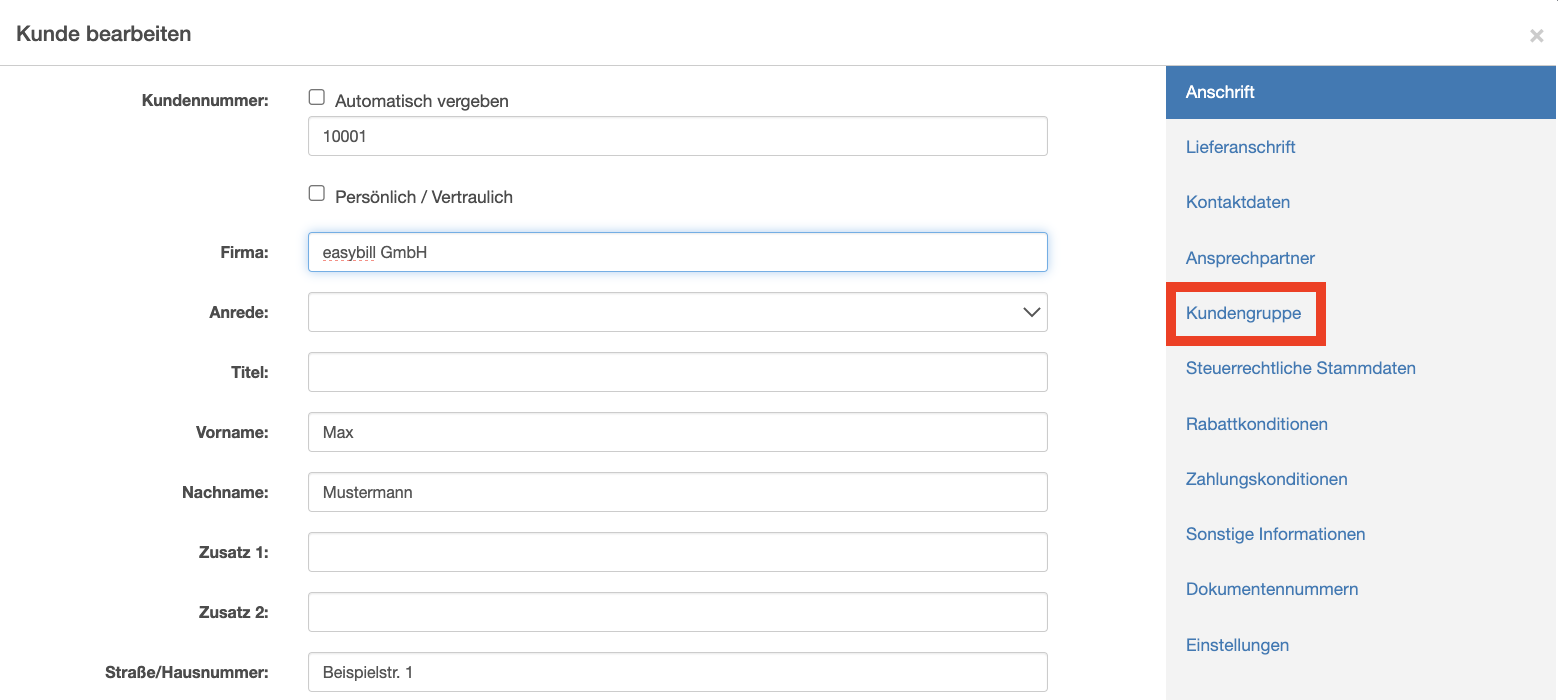Edit the Straße/Hausnummer field
This screenshot has width=1558, height=700.
tap(677, 672)
